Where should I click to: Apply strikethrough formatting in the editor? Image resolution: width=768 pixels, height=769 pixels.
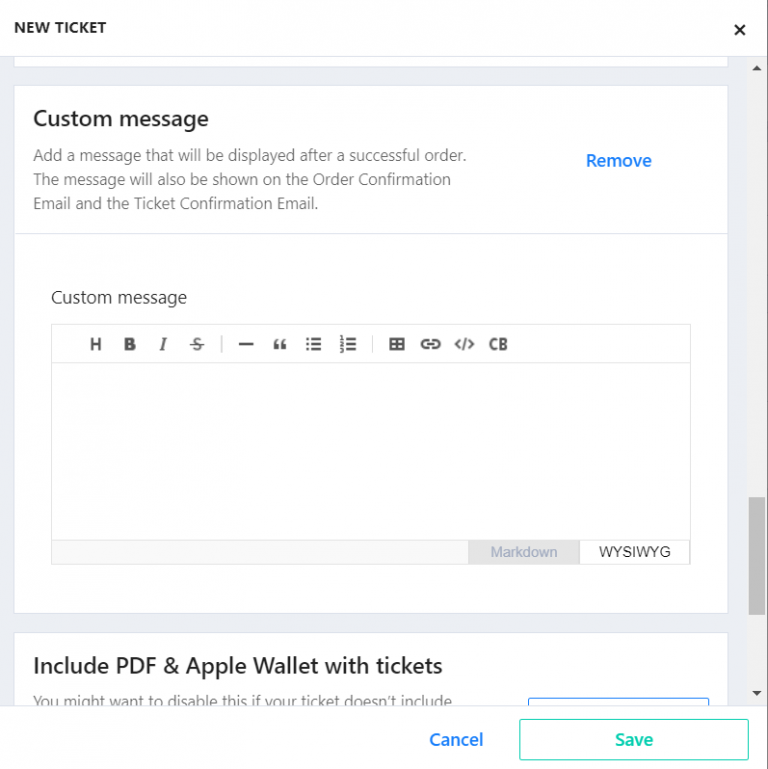point(197,344)
